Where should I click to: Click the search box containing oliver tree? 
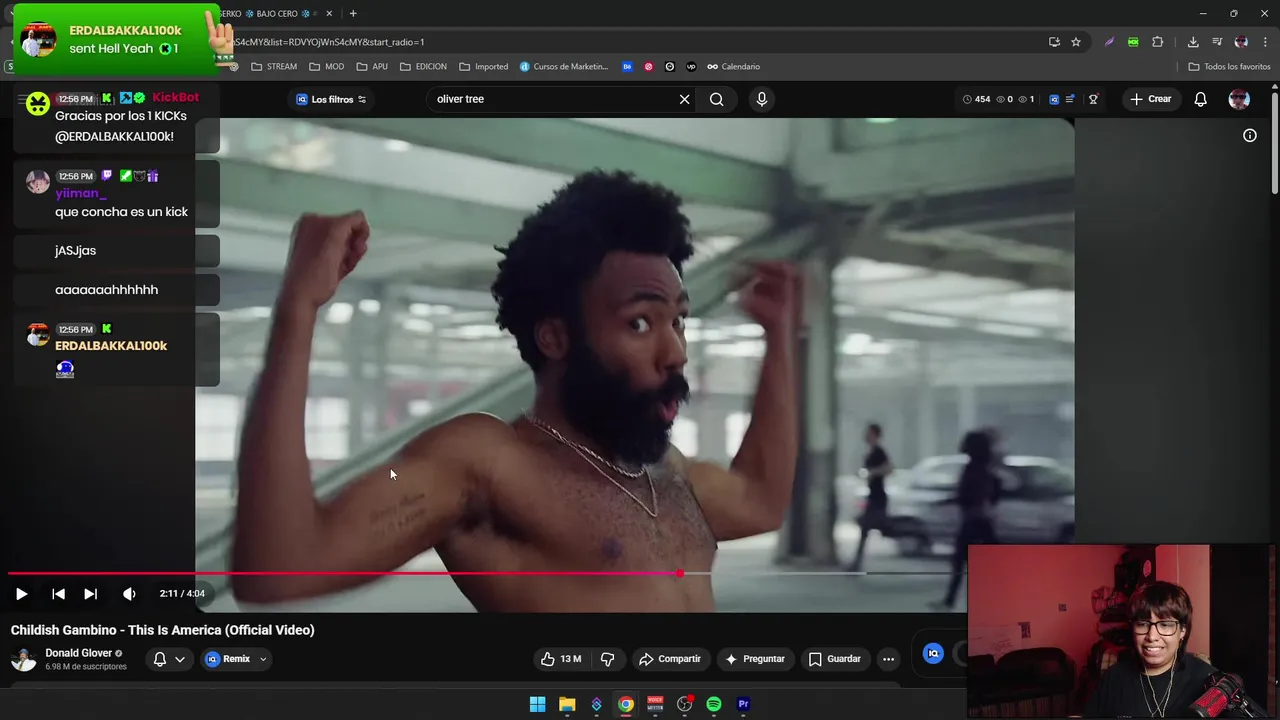click(x=550, y=99)
